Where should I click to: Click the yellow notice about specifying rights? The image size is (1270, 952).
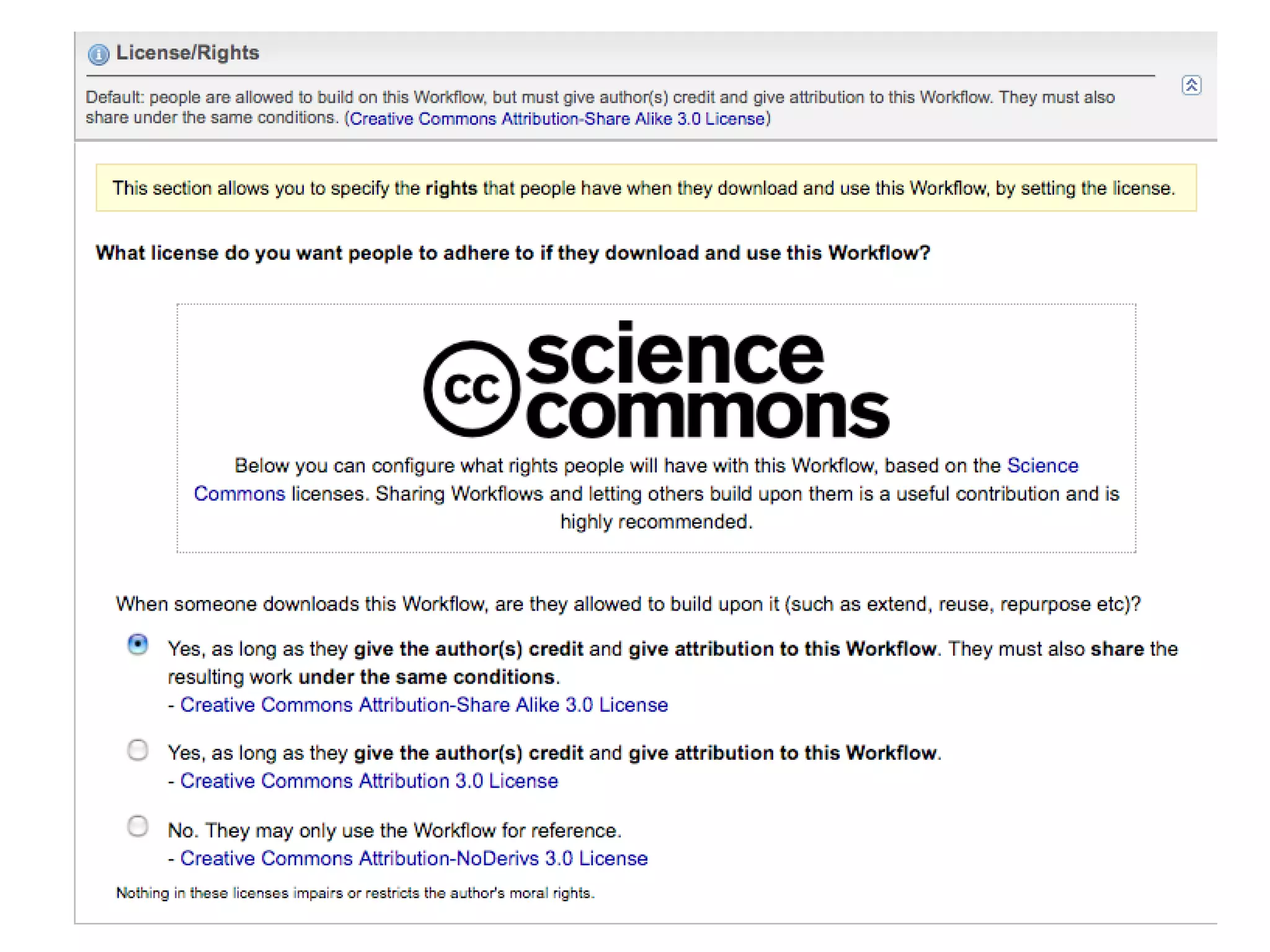pyautogui.click(x=645, y=188)
